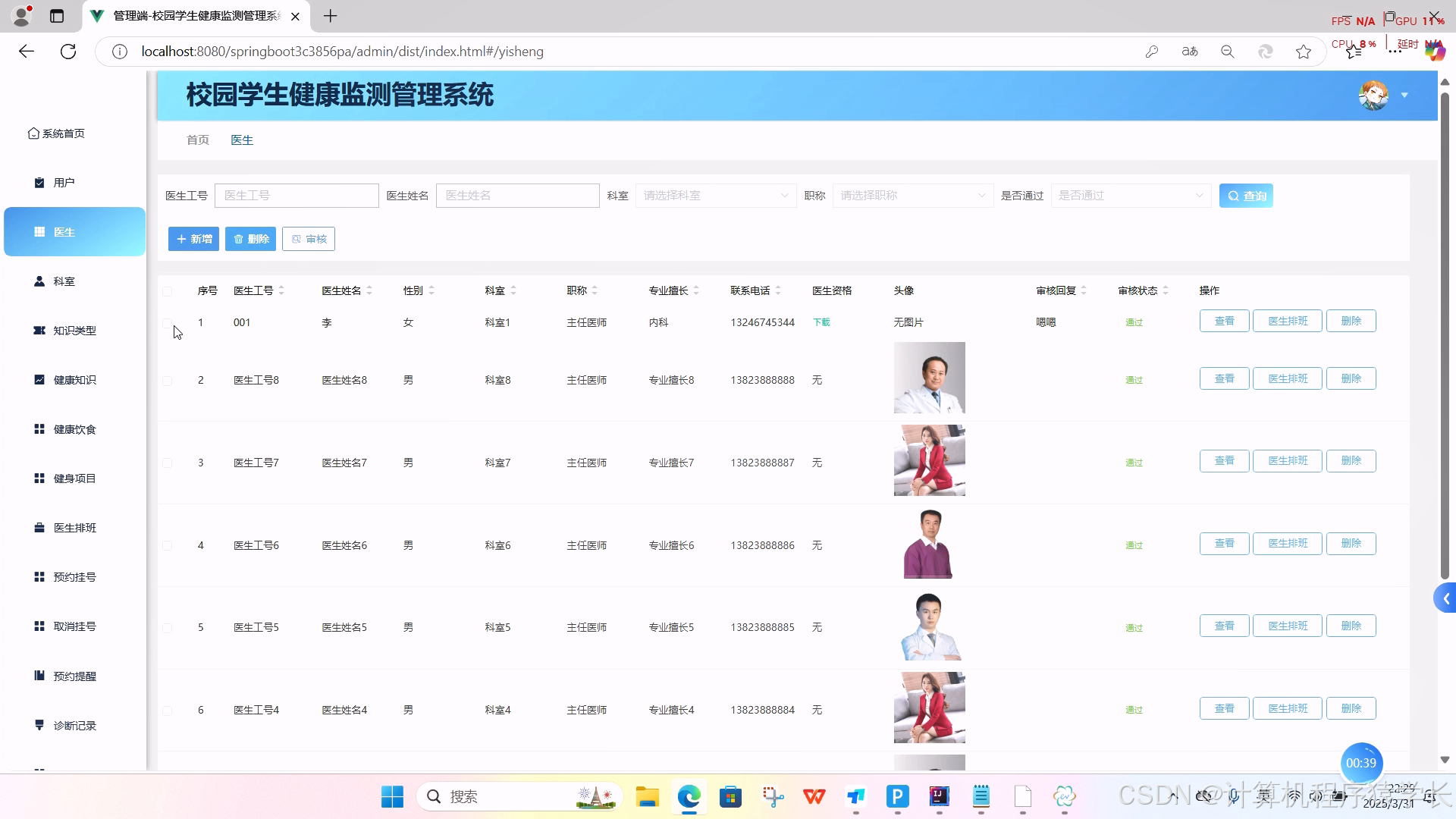This screenshot has width=1456, height=819.
Task: Open the 请选择职称 dropdown
Action: click(x=911, y=195)
